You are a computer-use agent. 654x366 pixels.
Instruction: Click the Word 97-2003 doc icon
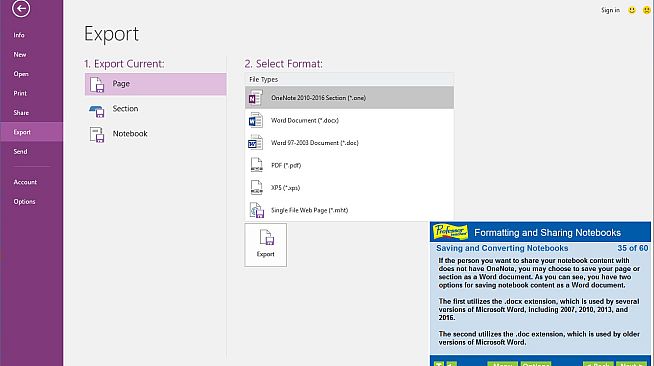(x=255, y=143)
